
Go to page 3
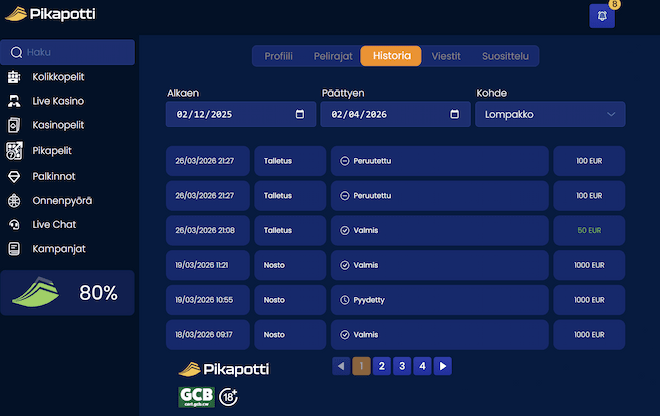(x=402, y=366)
